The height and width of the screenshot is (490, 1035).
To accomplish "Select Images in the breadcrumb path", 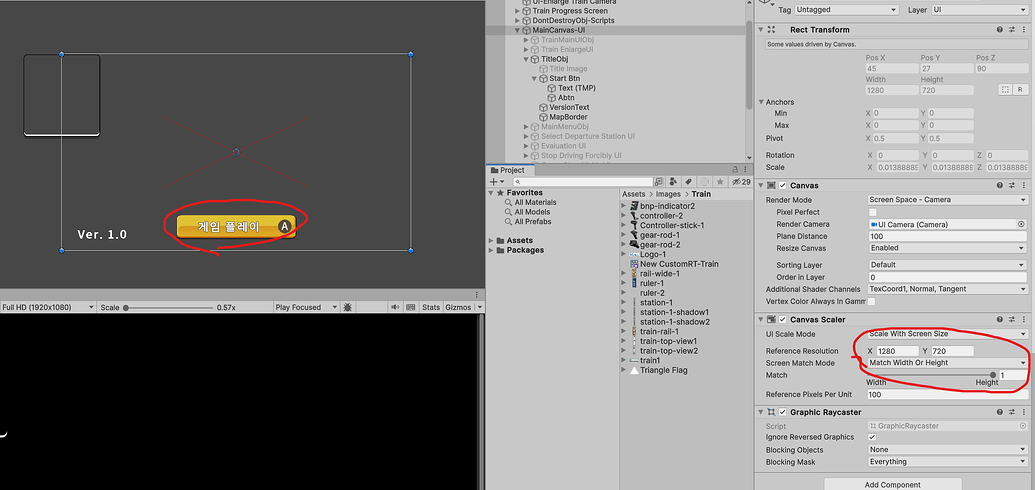I will (668, 194).
